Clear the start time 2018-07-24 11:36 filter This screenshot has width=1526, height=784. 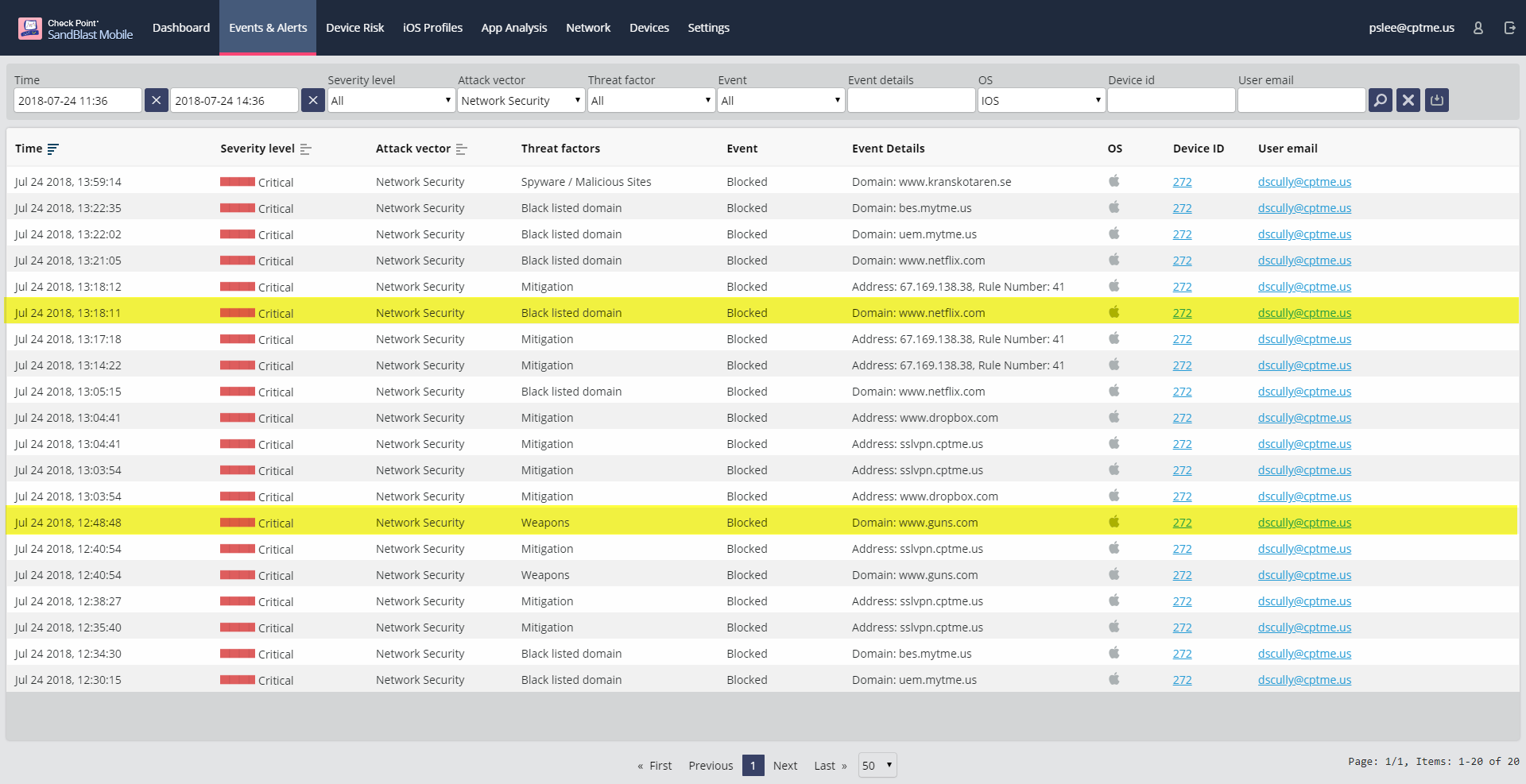[x=157, y=100]
